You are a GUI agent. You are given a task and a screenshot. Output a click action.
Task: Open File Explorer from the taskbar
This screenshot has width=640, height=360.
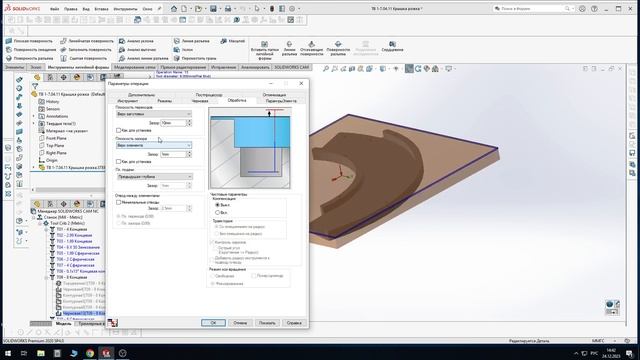(41, 353)
